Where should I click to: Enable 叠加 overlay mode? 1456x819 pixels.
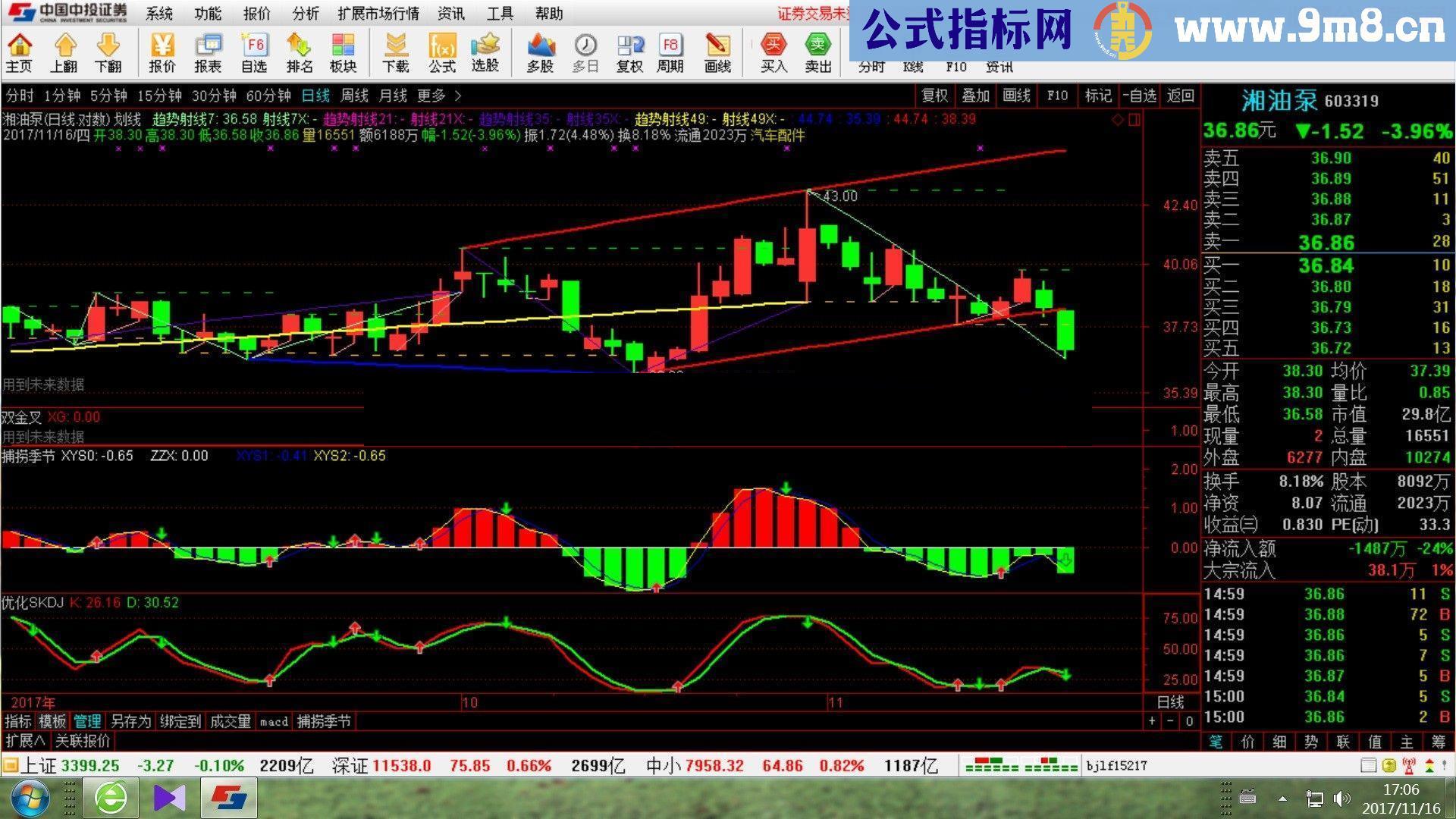point(977,96)
